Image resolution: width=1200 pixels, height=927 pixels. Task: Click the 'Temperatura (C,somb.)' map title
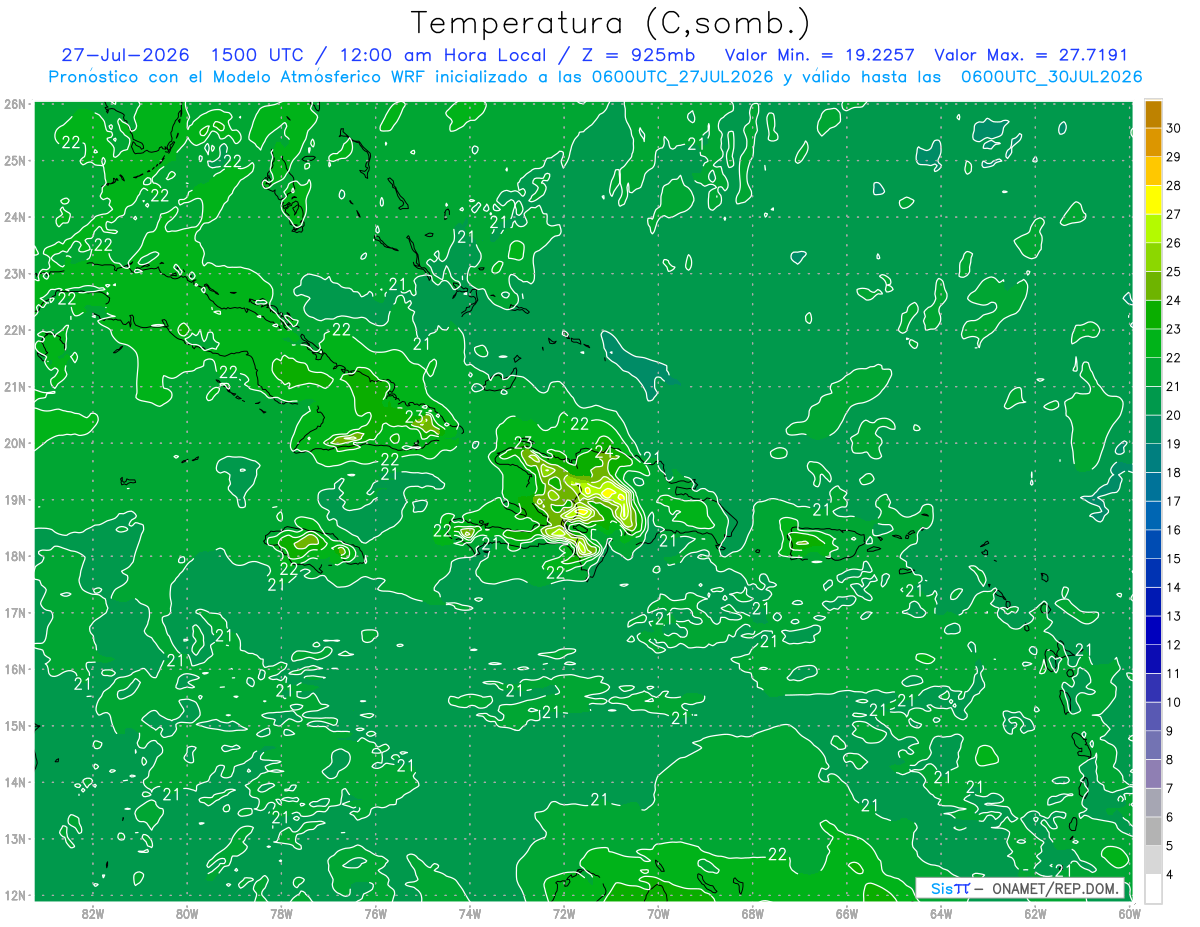[x=612, y=24]
